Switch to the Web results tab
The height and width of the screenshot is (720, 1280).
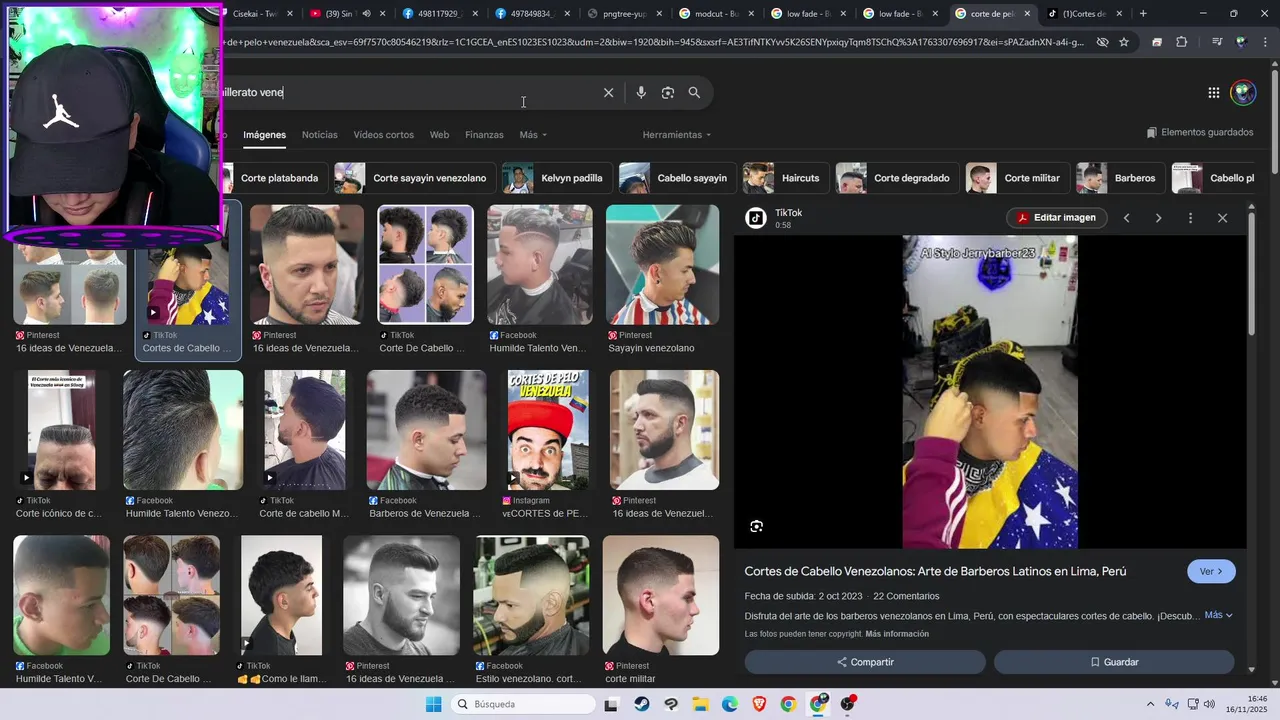tap(439, 135)
